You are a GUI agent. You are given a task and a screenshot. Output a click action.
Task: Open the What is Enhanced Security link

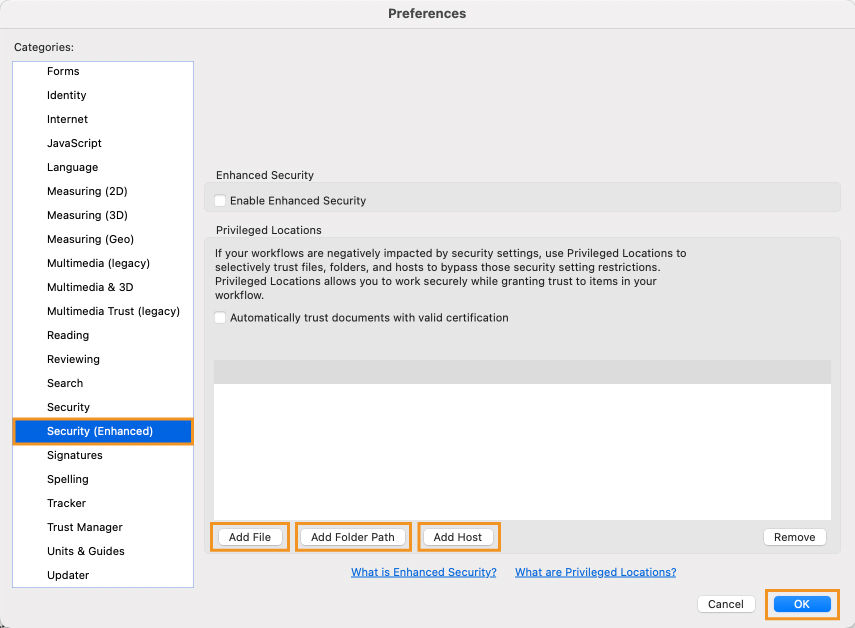pos(424,572)
